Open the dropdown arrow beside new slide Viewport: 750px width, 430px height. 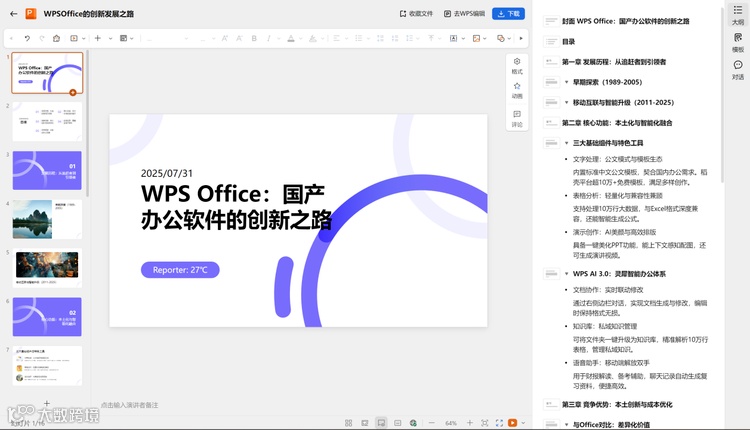point(110,38)
